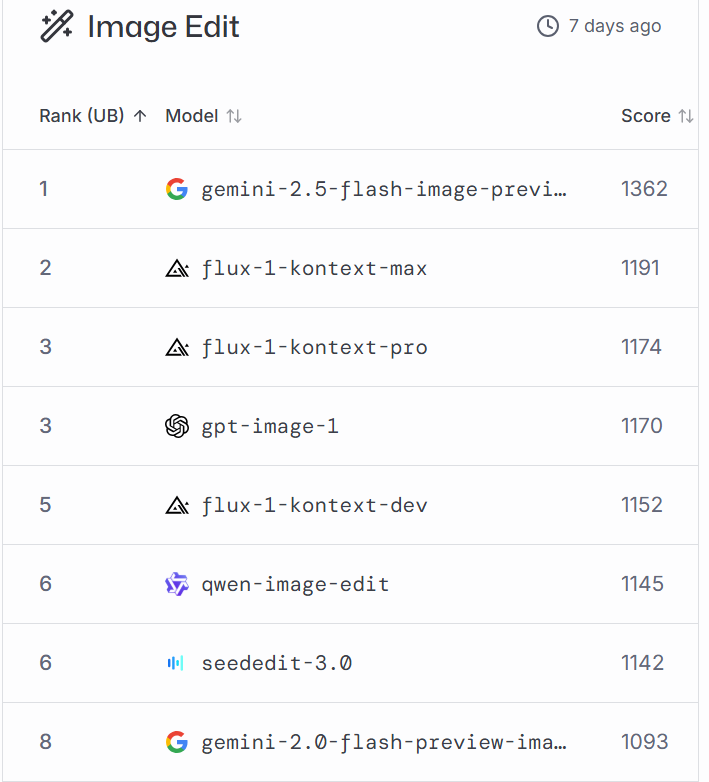This screenshot has width=709, height=782.
Task: Open the seededit-3.0 model entry
Action: [x=277, y=663]
